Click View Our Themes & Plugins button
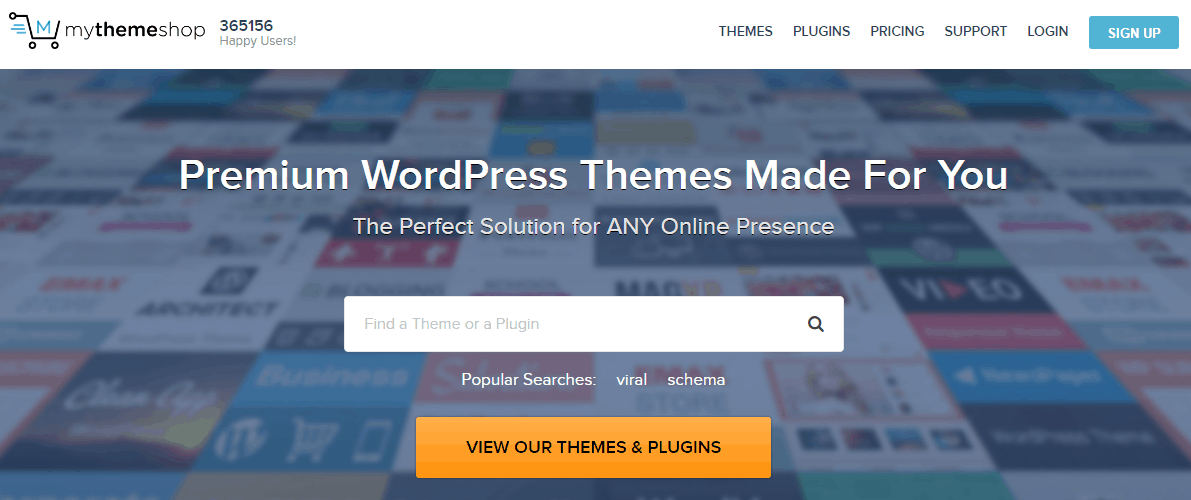 [x=593, y=447]
